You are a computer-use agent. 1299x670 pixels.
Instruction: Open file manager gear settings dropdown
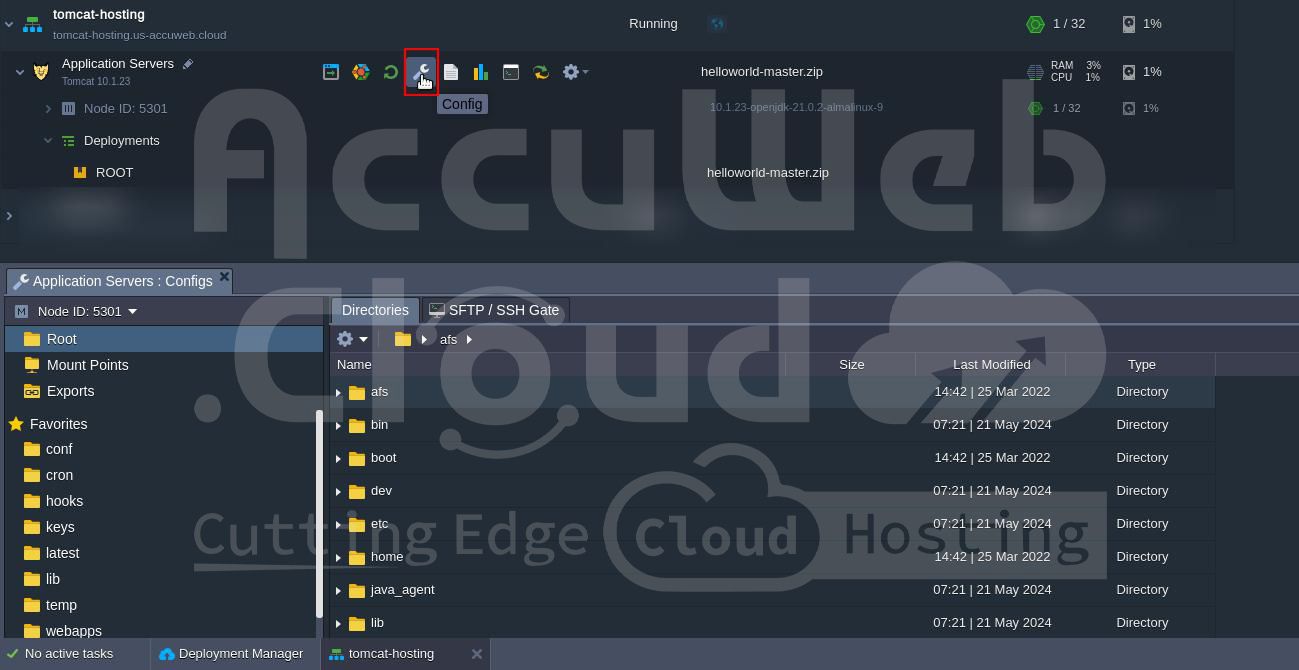click(352, 339)
